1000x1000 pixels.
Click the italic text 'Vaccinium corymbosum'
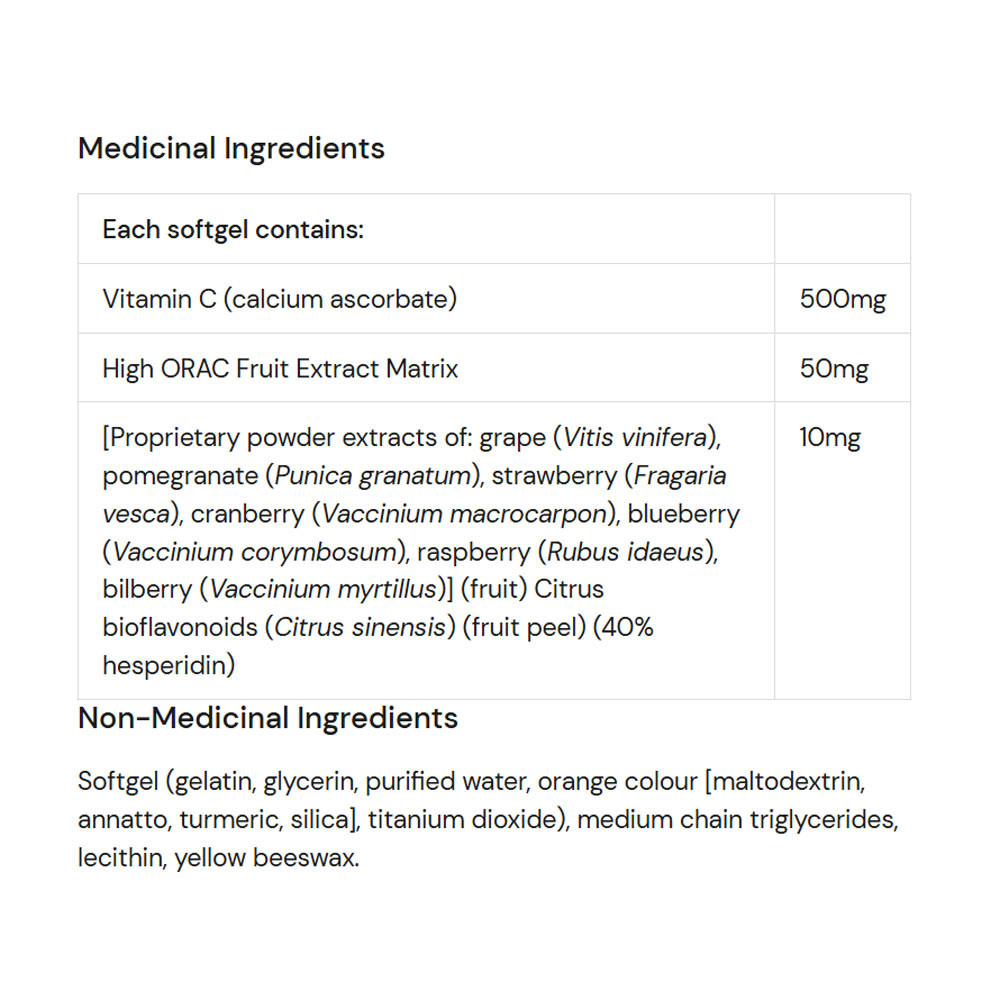pos(254,552)
